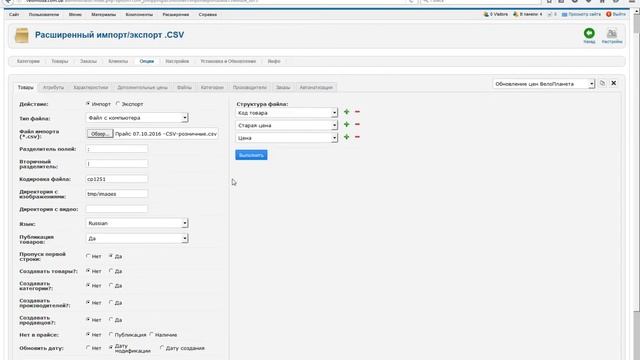Image resolution: width=640 pixels, height=360 pixels.
Task: Select Экспорт action
Action: click(118, 104)
